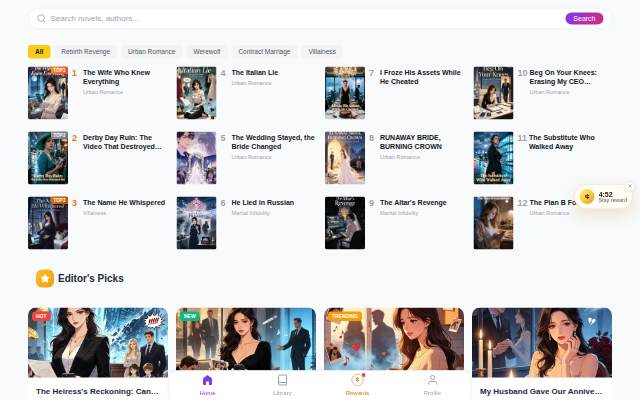Open the Rewards coin icon in the bottom navigation
Image resolution: width=640 pixels, height=400 pixels.
pyautogui.click(x=357, y=380)
